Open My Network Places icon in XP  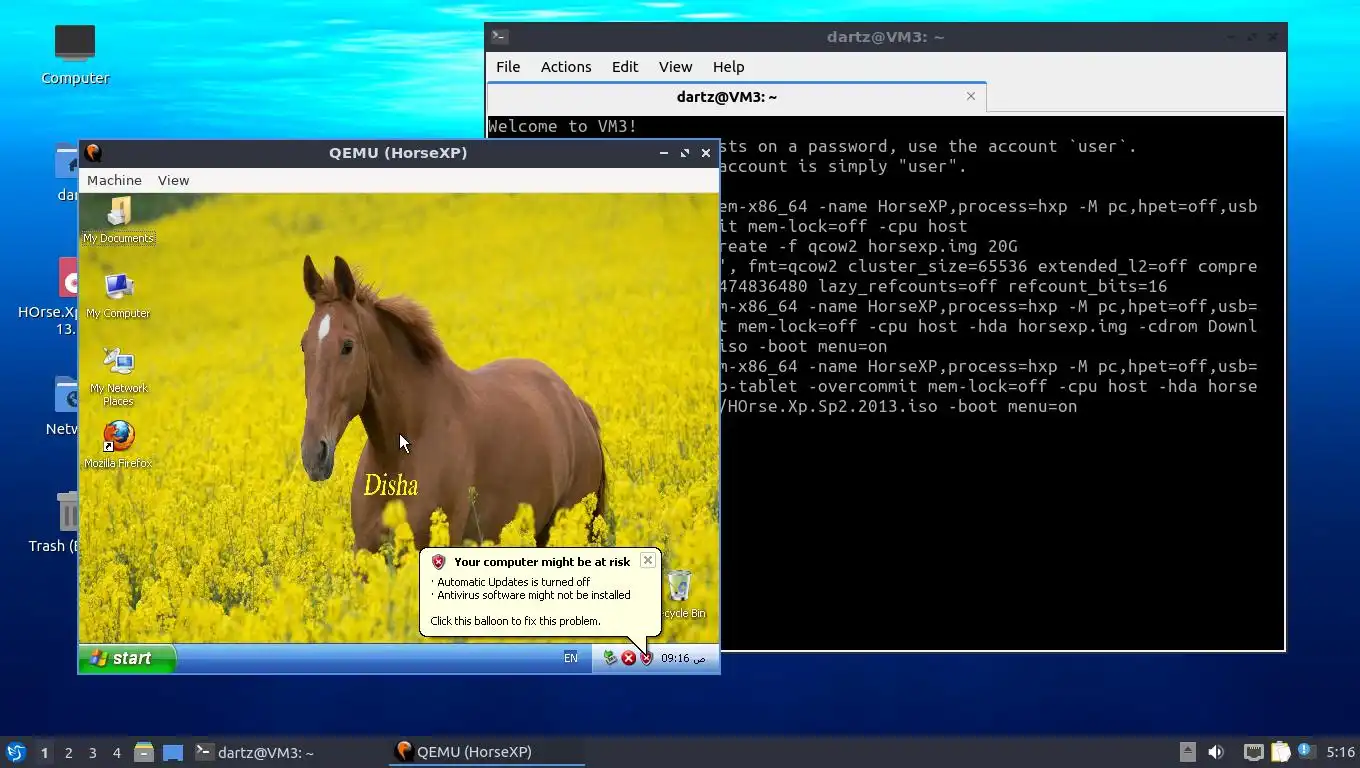pyautogui.click(x=118, y=377)
